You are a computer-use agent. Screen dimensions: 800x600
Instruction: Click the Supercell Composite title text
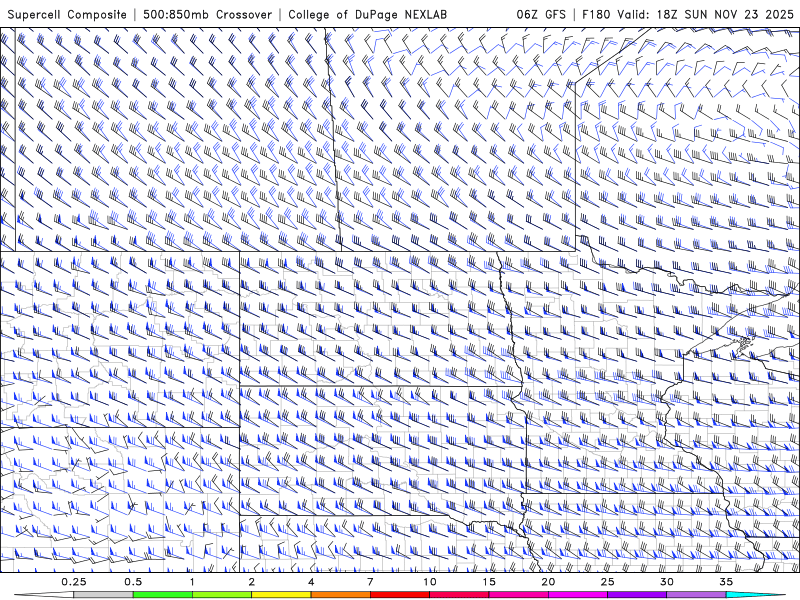tap(67, 14)
